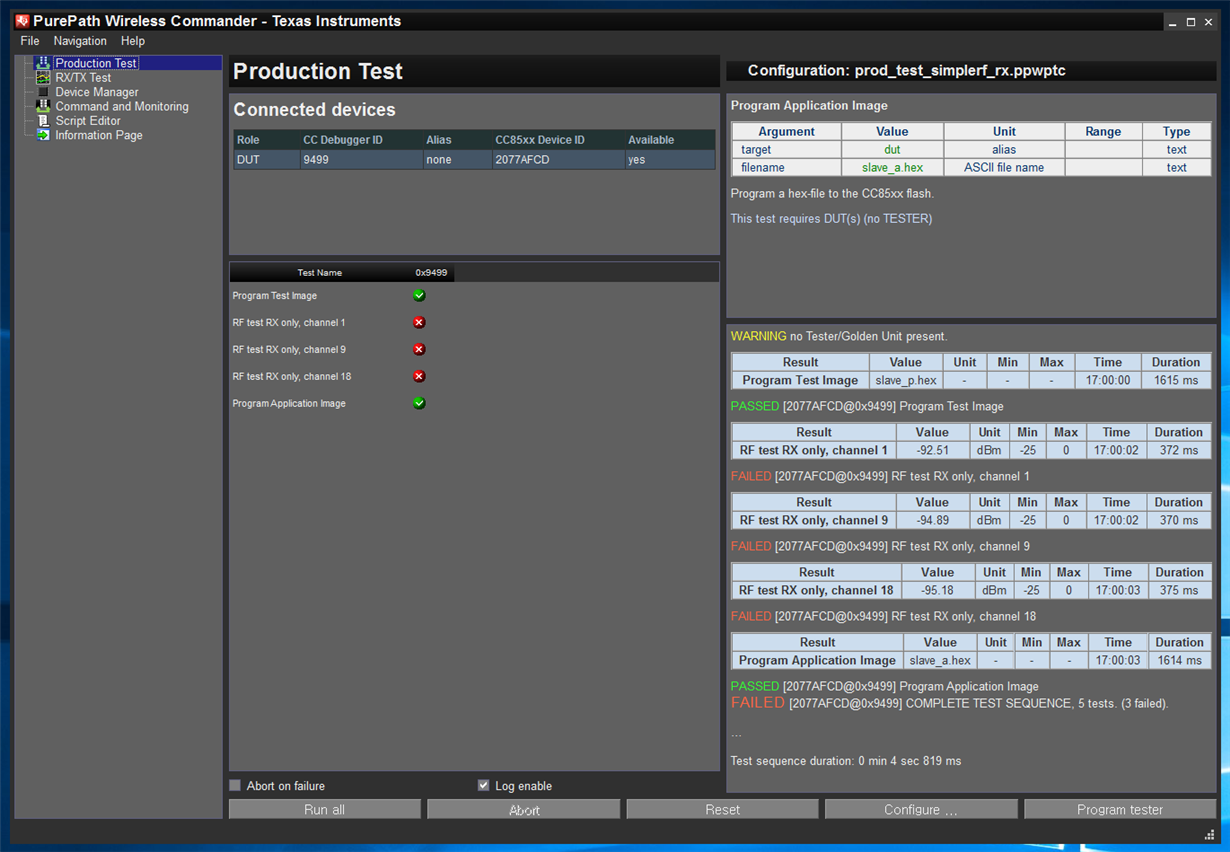The height and width of the screenshot is (852, 1230).
Task: Click the Available value 'yes' cell
Action: (670, 160)
